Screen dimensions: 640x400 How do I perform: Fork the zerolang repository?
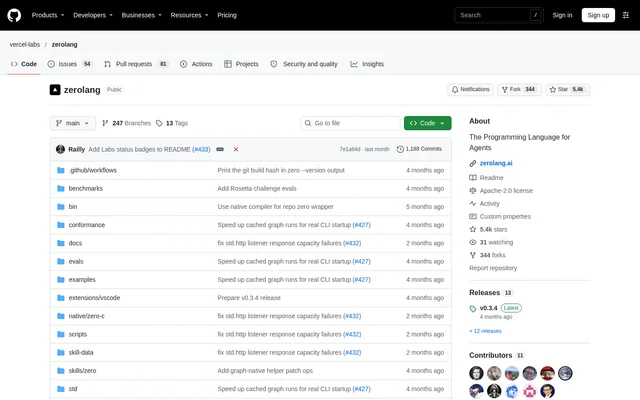pos(519,89)
